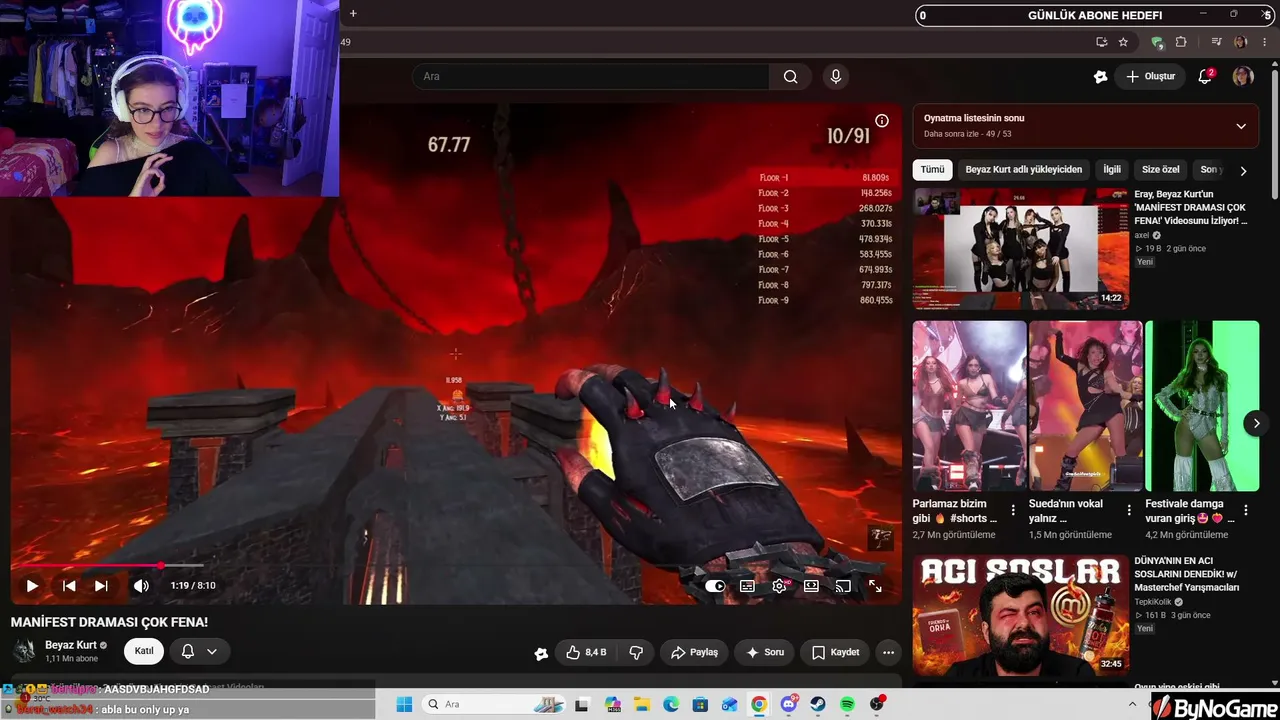Image resolution: width=1280 pixels, height=720 pixels.
Task: Save the video with Kaydet
Action: coord(835,652)
